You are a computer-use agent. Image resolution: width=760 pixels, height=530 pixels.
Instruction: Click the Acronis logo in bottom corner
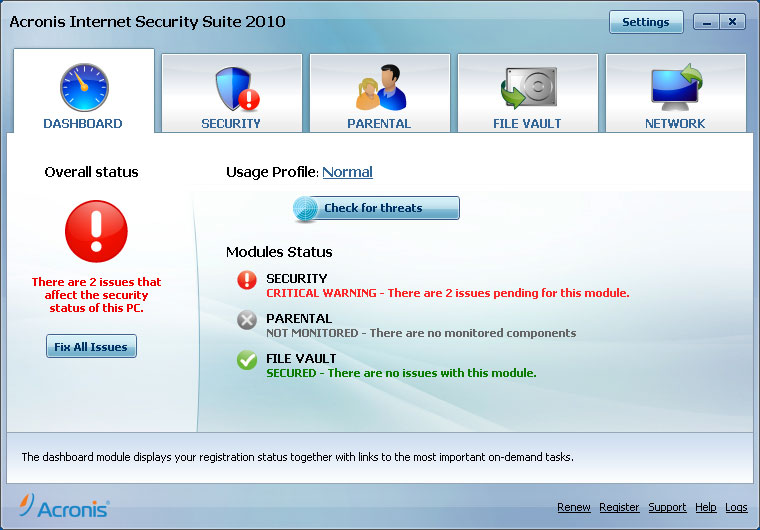pyautogui.click(x=64, y=506)
